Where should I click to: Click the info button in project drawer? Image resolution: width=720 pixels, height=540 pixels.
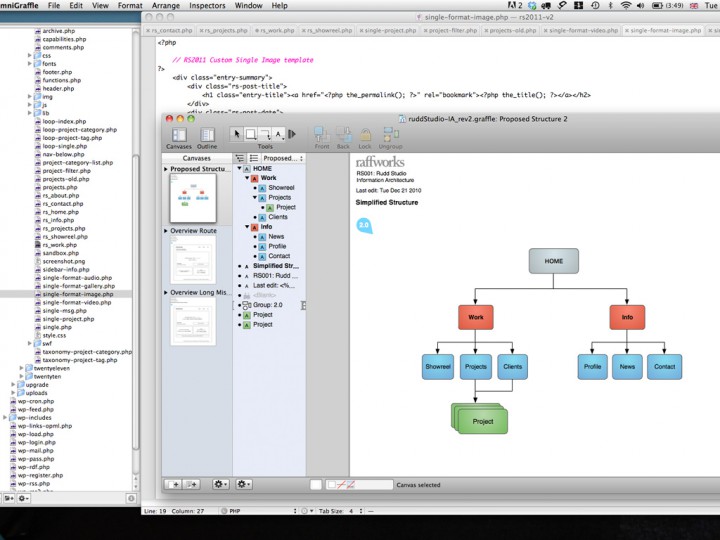pyautogui.click(x=131, y=498)
